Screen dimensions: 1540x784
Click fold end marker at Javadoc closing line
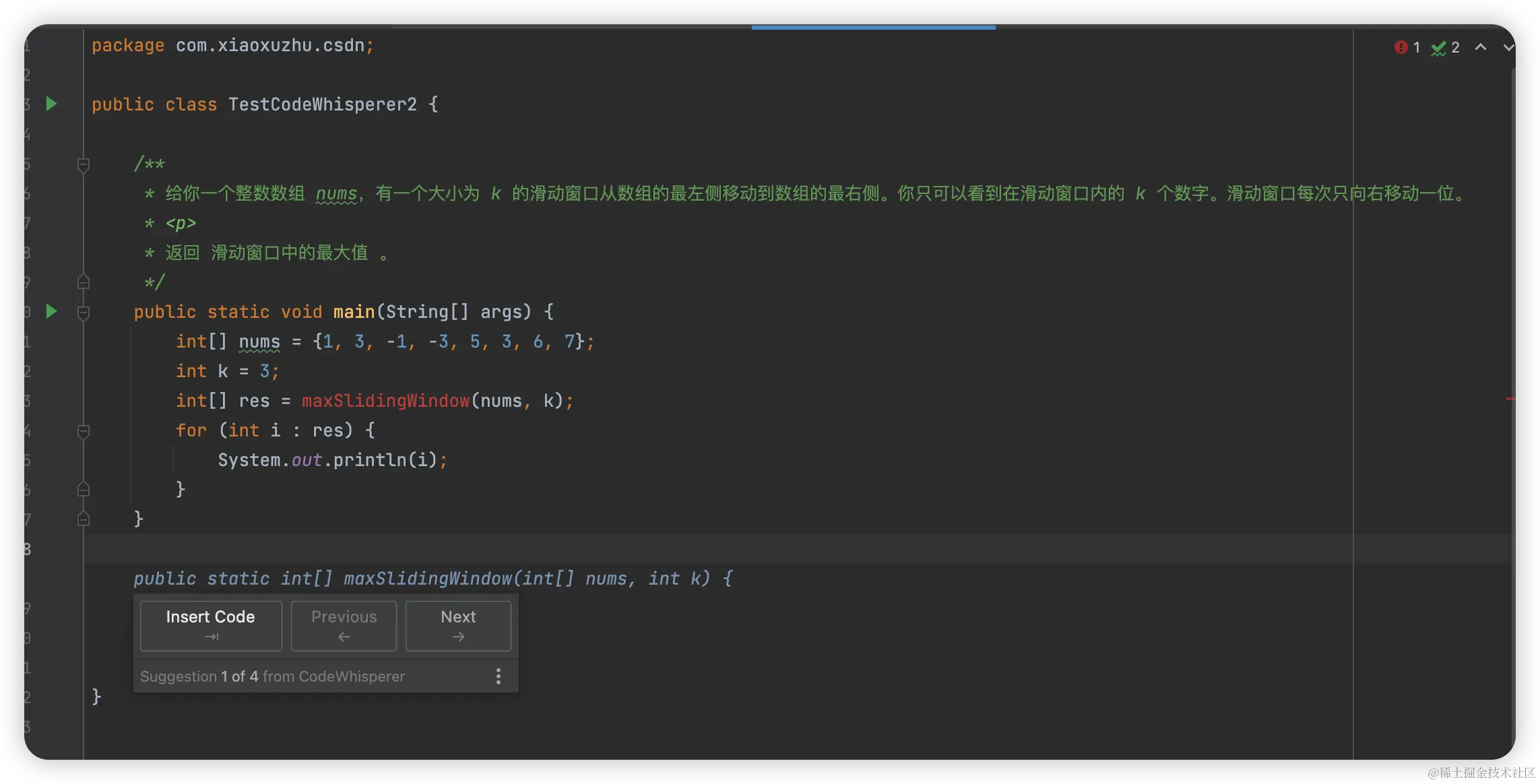(84, 282)
